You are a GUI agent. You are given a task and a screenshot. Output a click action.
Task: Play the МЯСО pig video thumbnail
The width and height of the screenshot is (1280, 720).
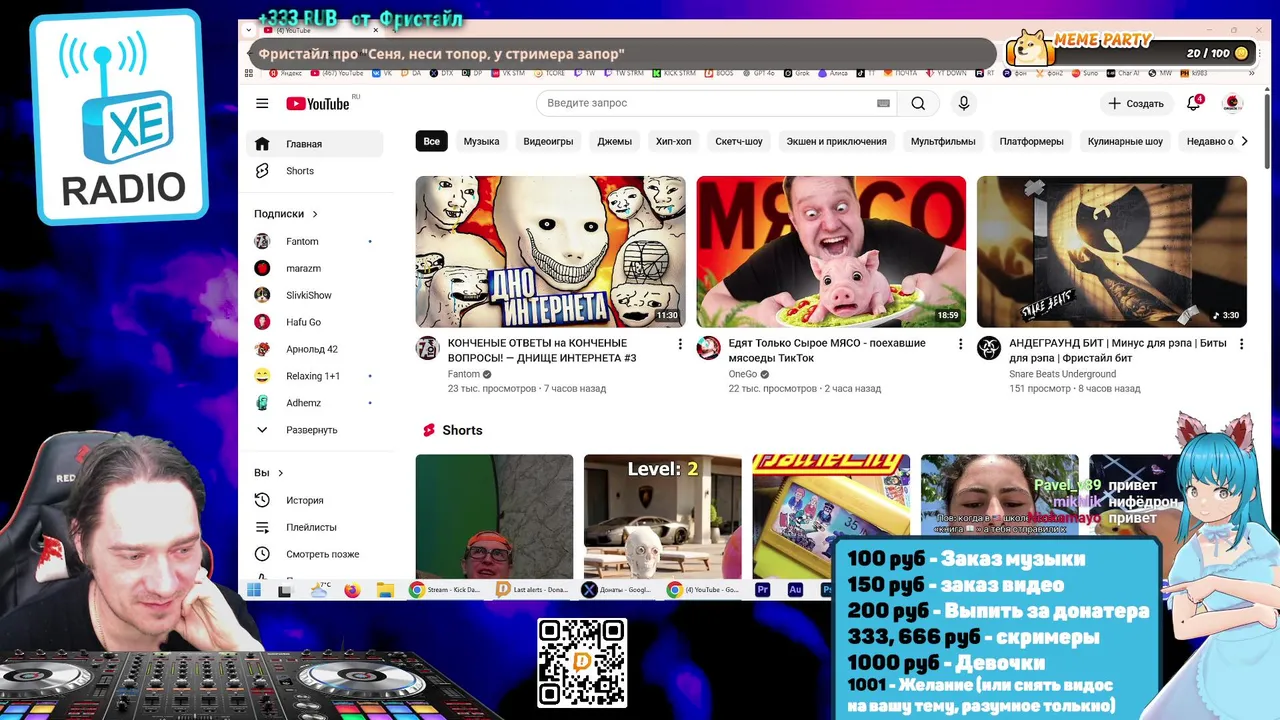tap(832, 252)
